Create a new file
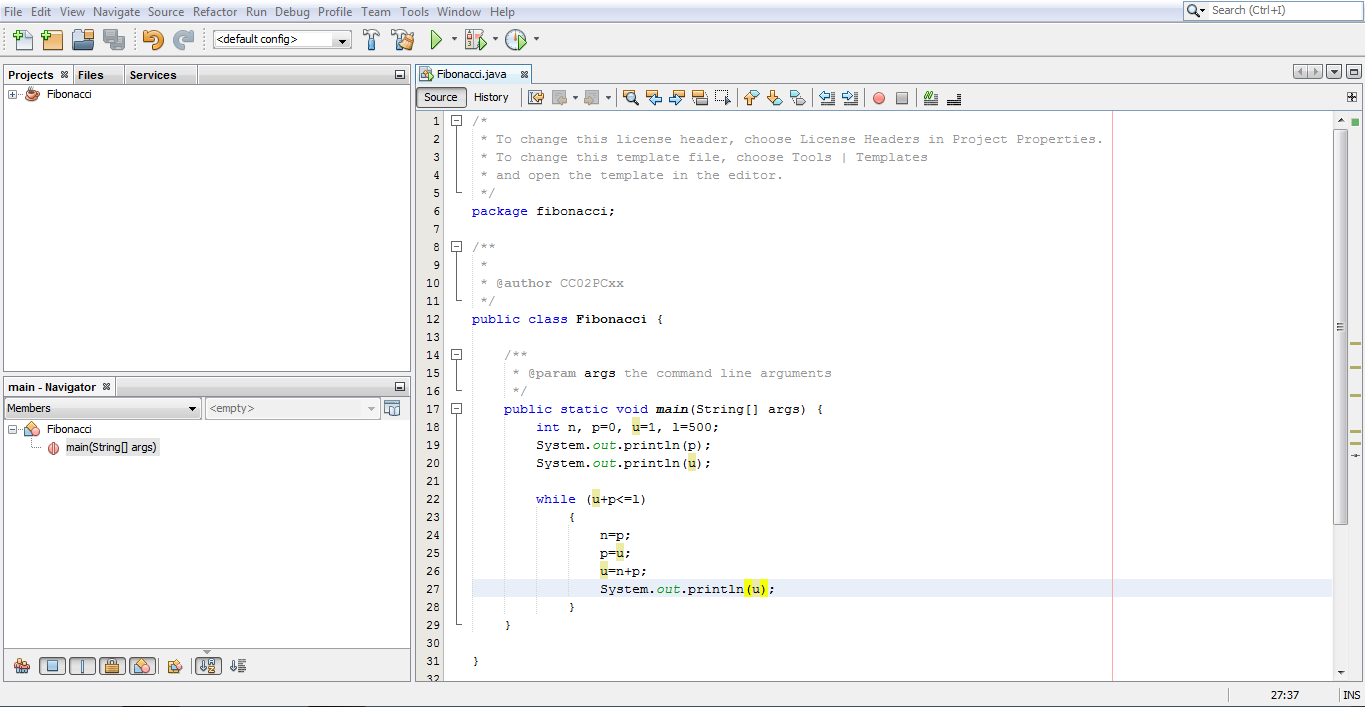The height and width of the screenshot is (707, 1365). pos(20,40)
